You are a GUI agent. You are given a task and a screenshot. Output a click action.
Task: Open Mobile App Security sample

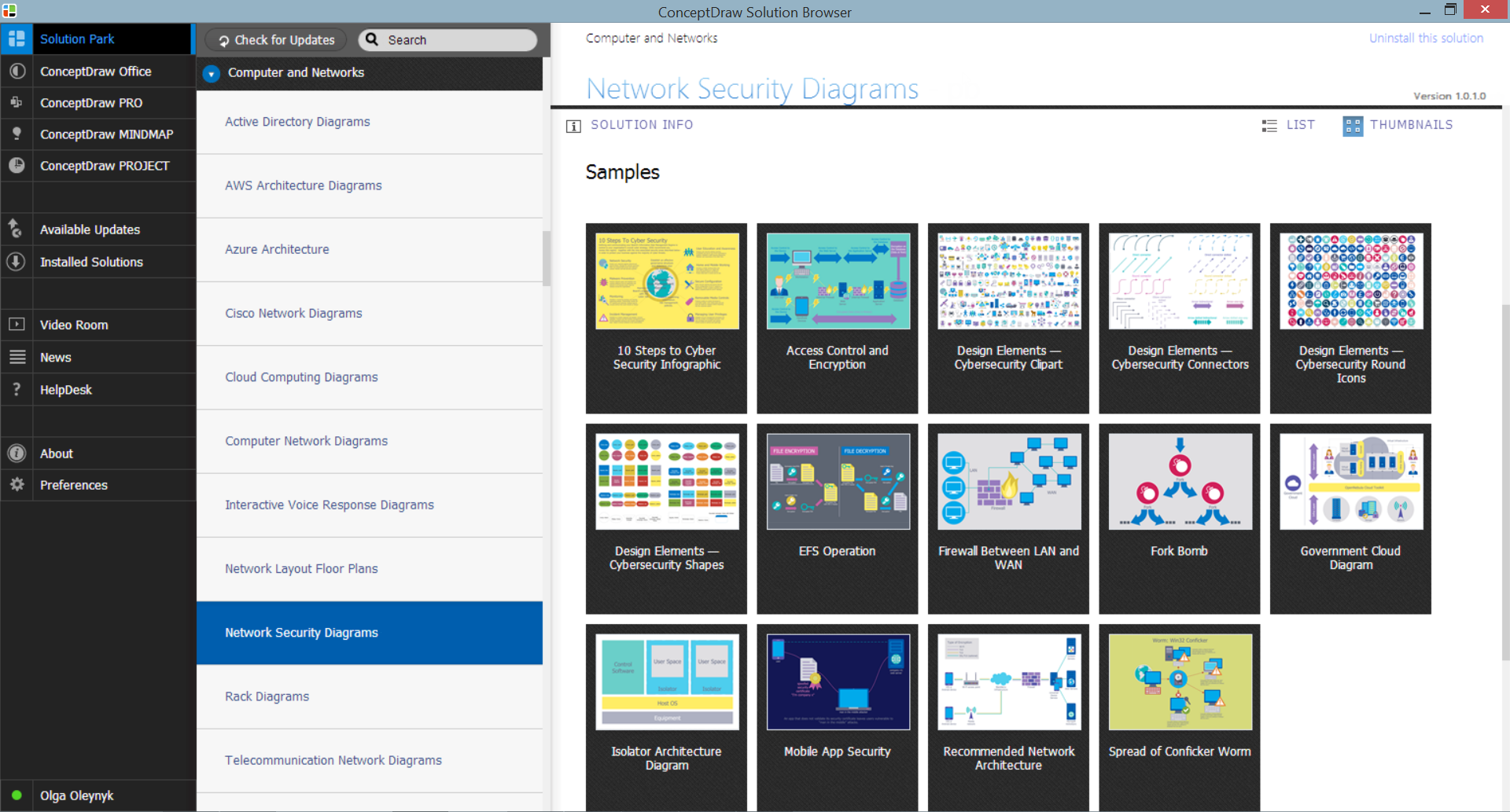(x=837, y=718)
